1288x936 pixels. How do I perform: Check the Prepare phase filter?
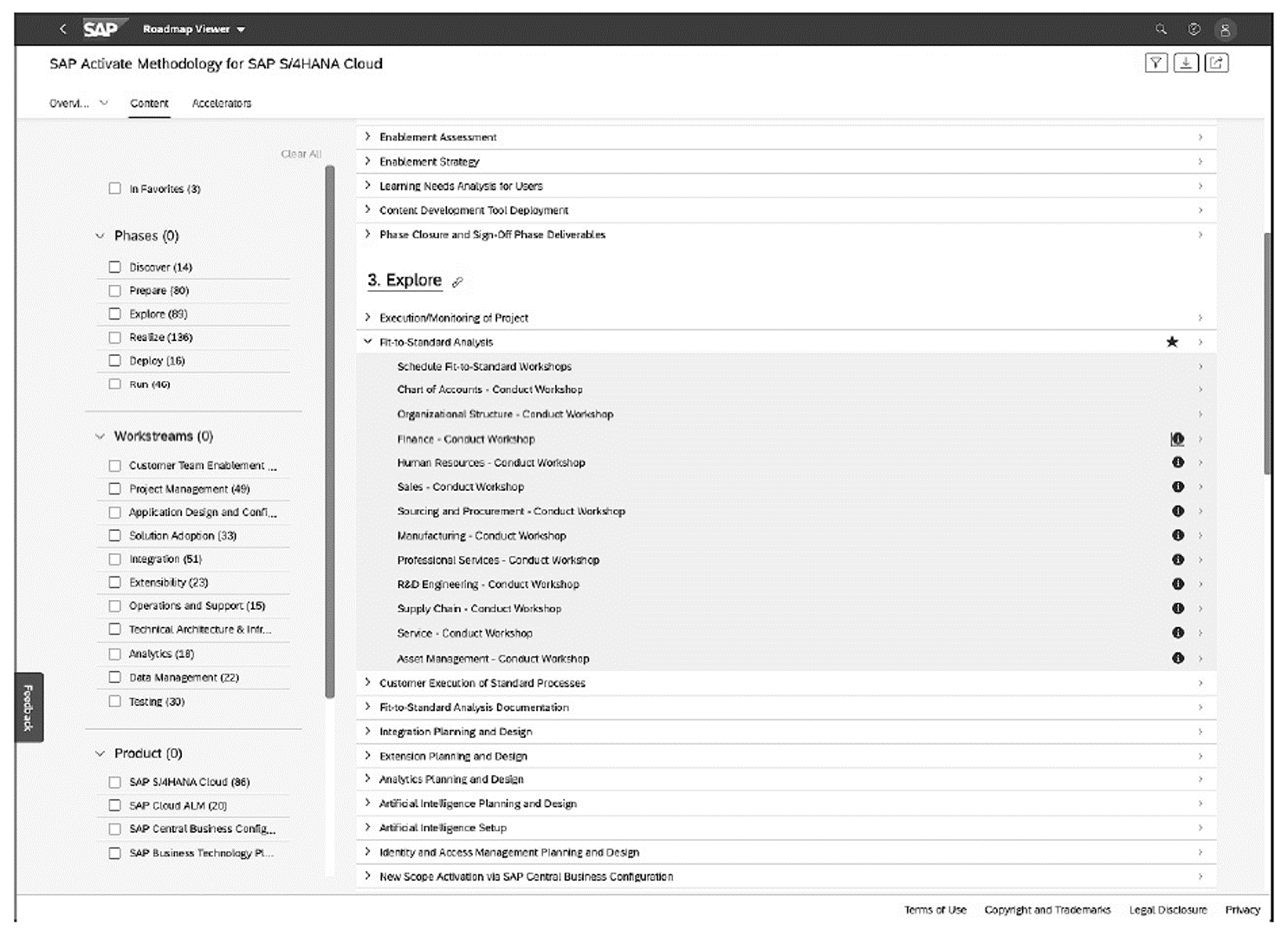[114, 290]
